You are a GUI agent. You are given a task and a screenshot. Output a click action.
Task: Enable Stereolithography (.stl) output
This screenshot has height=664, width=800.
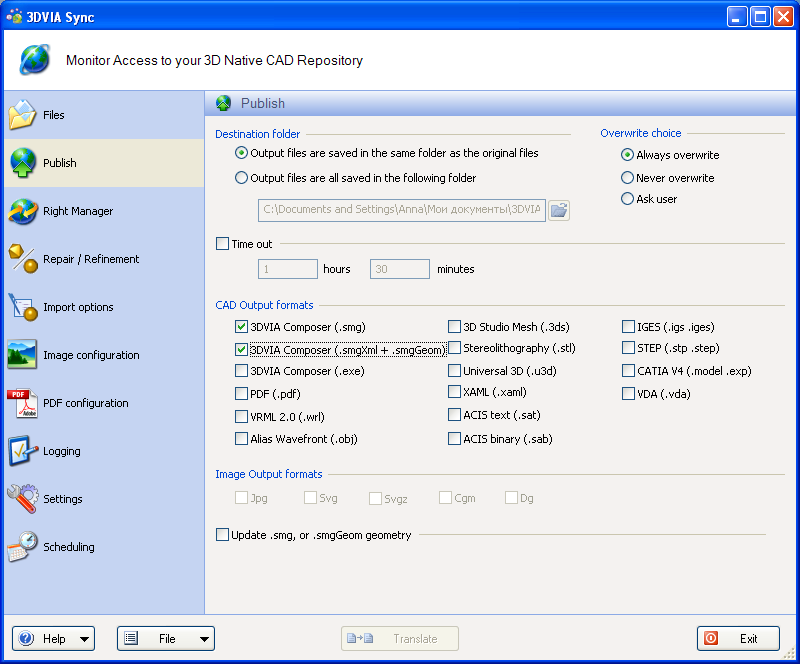454,348
